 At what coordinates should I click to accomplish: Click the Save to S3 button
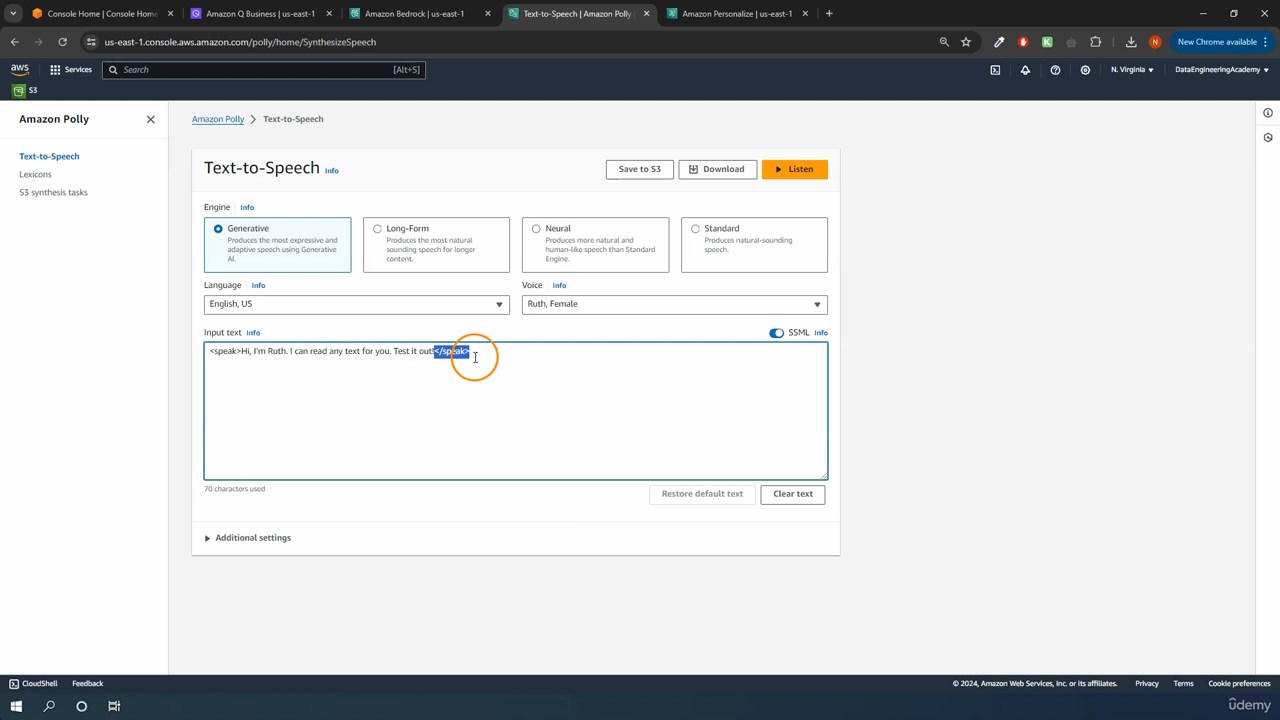point(640,170)
